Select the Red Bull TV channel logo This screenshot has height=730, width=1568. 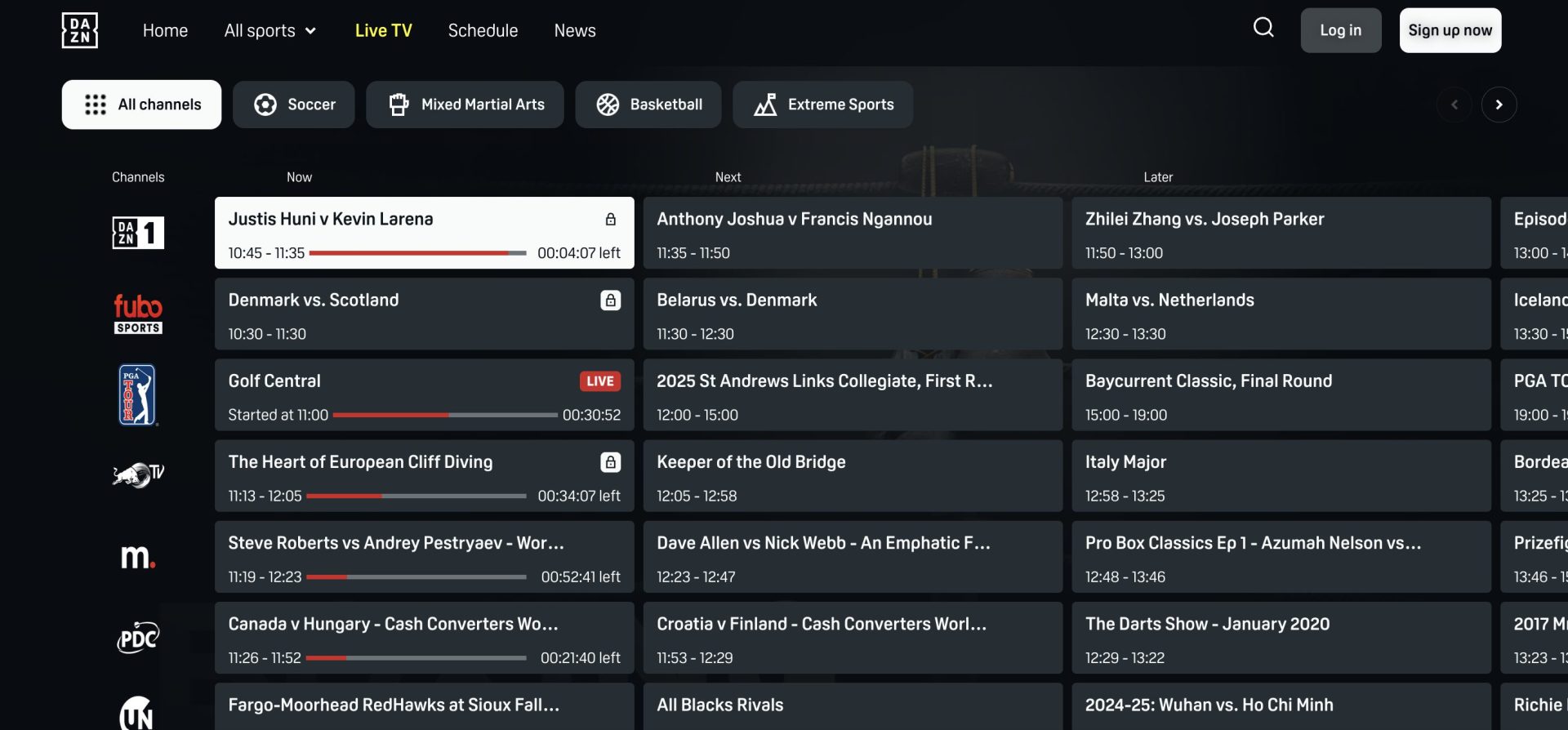coord(138,475)
